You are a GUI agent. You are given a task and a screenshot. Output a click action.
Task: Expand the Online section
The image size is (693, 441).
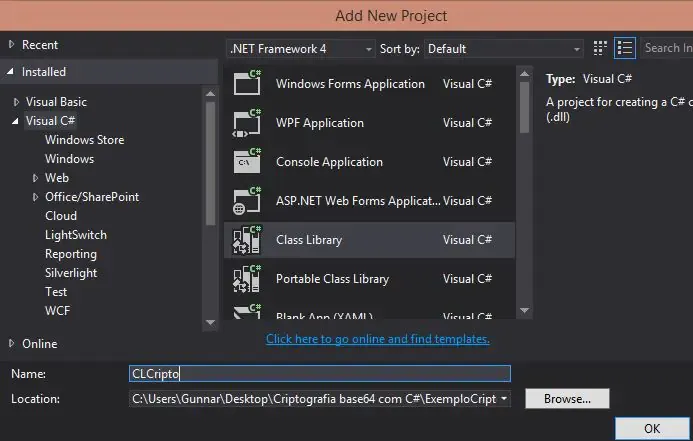[11, 343]
